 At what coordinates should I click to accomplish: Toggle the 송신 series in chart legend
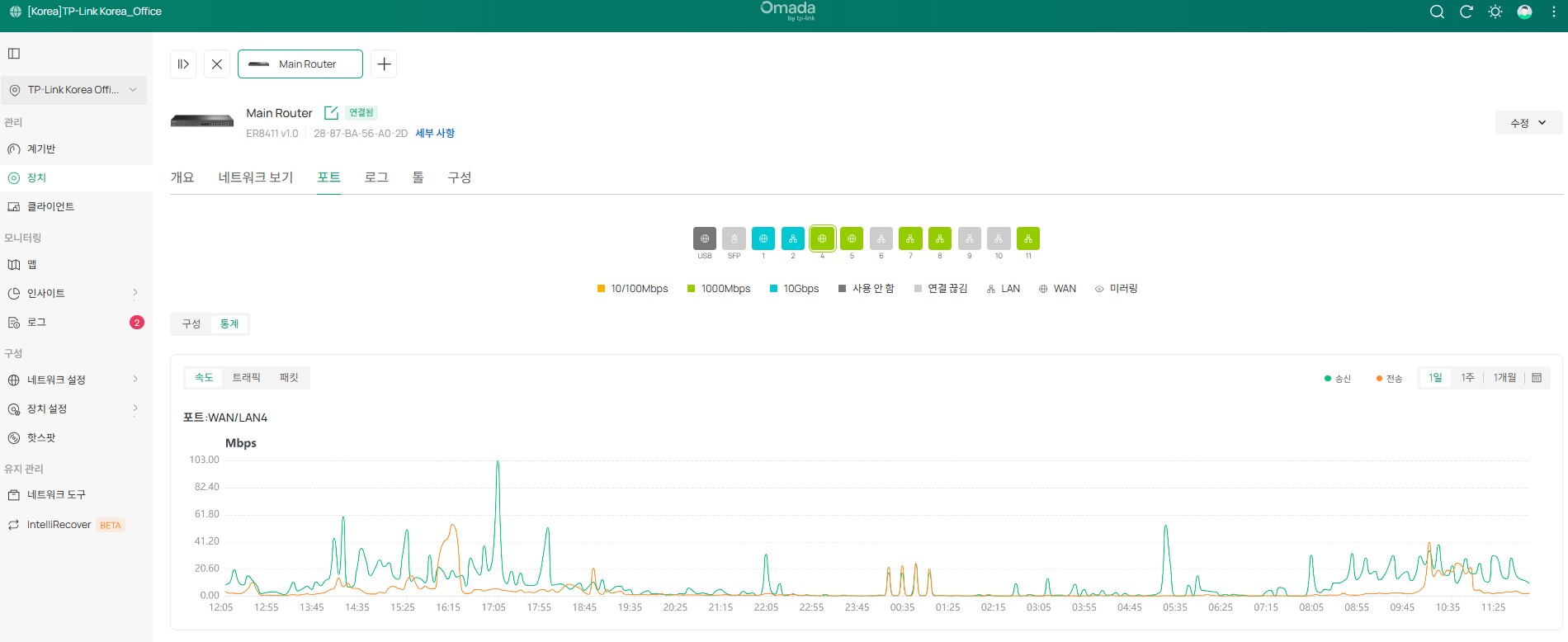pyautogui.click(x=1338, y=379)
